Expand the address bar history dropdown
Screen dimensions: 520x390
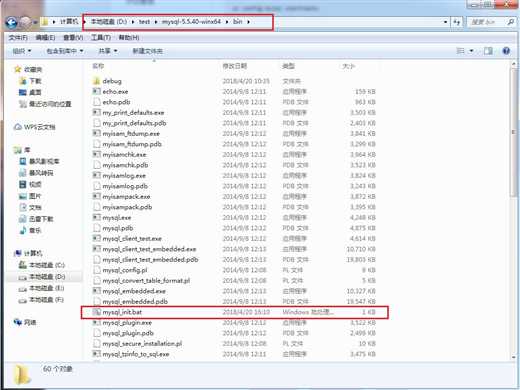(x=445, y=22)
